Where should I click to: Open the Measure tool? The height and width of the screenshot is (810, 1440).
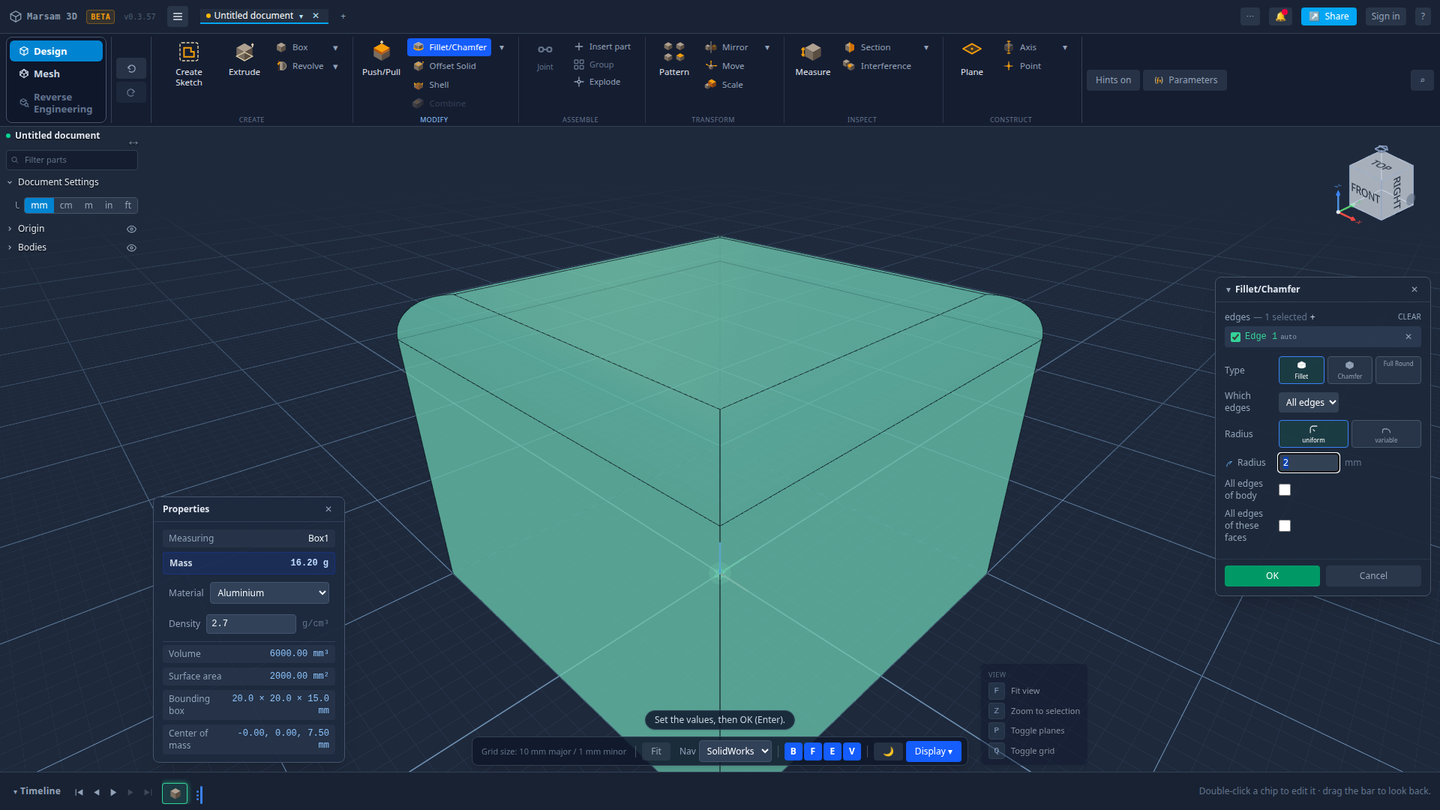pyautogui.click(x=812, y=60)
